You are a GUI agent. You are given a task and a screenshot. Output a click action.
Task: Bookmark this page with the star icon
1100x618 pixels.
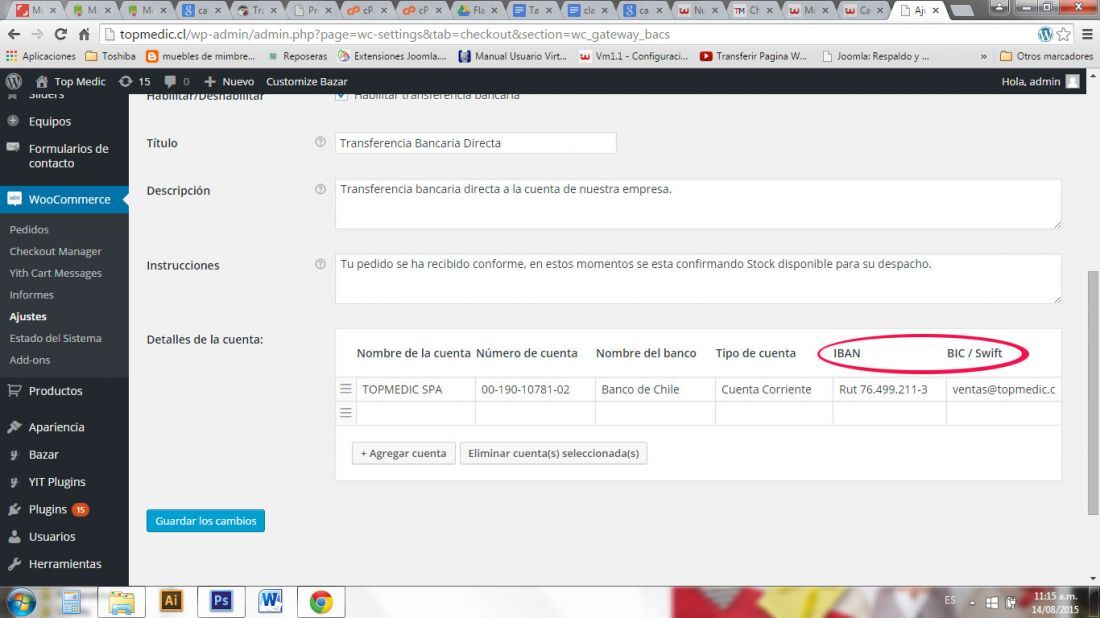(1064, 34)
